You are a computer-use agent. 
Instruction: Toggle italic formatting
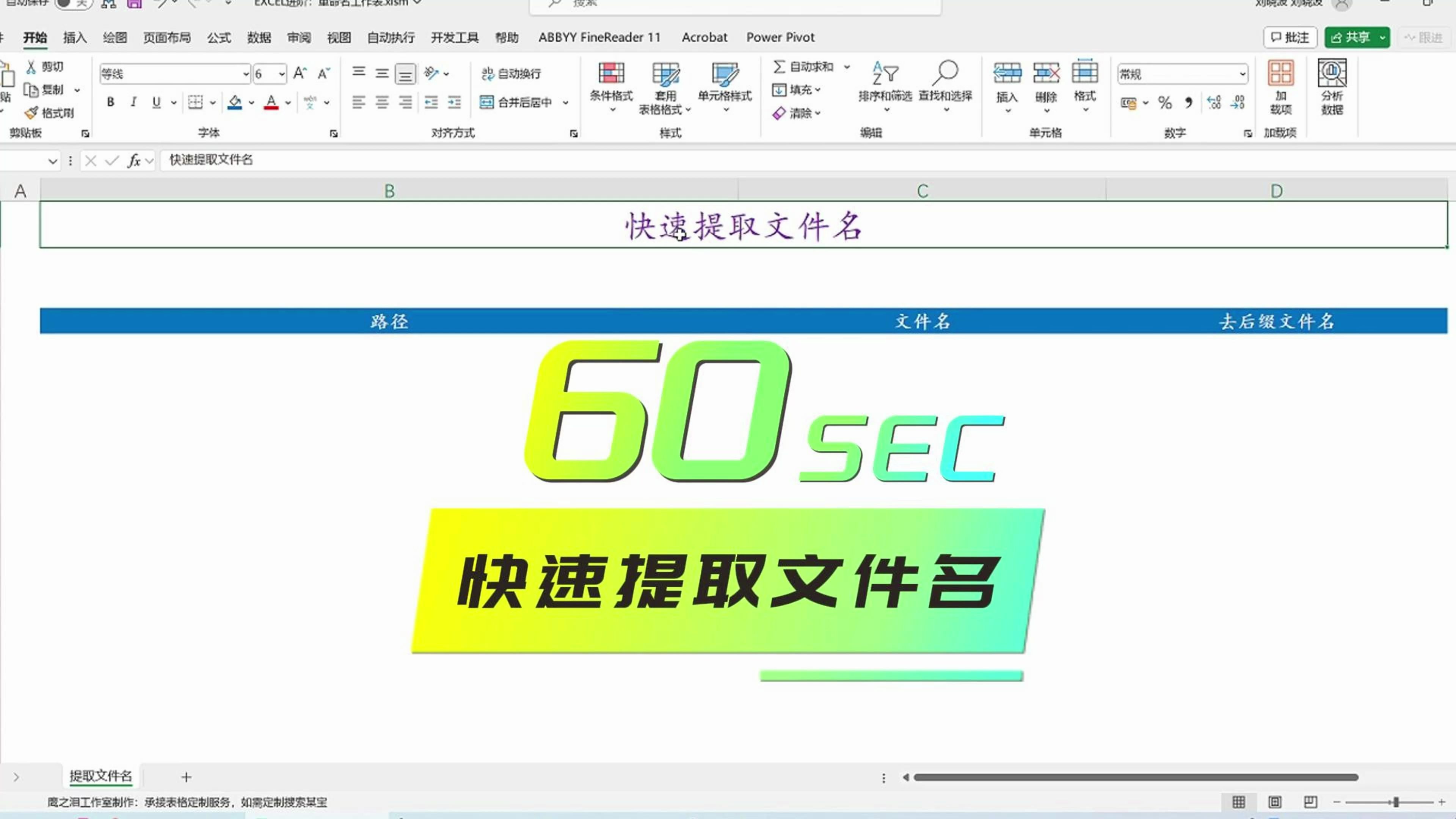(x=133, y=102)
